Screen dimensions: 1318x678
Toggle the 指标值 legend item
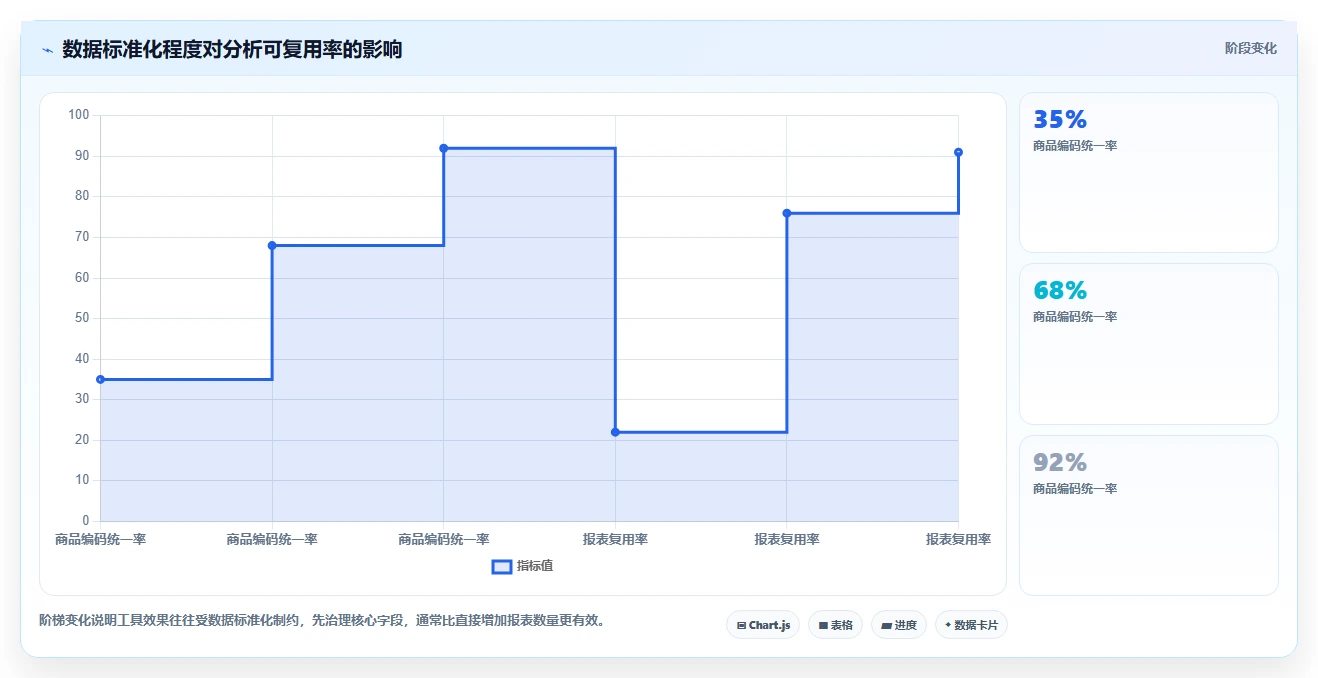[522, 566]
